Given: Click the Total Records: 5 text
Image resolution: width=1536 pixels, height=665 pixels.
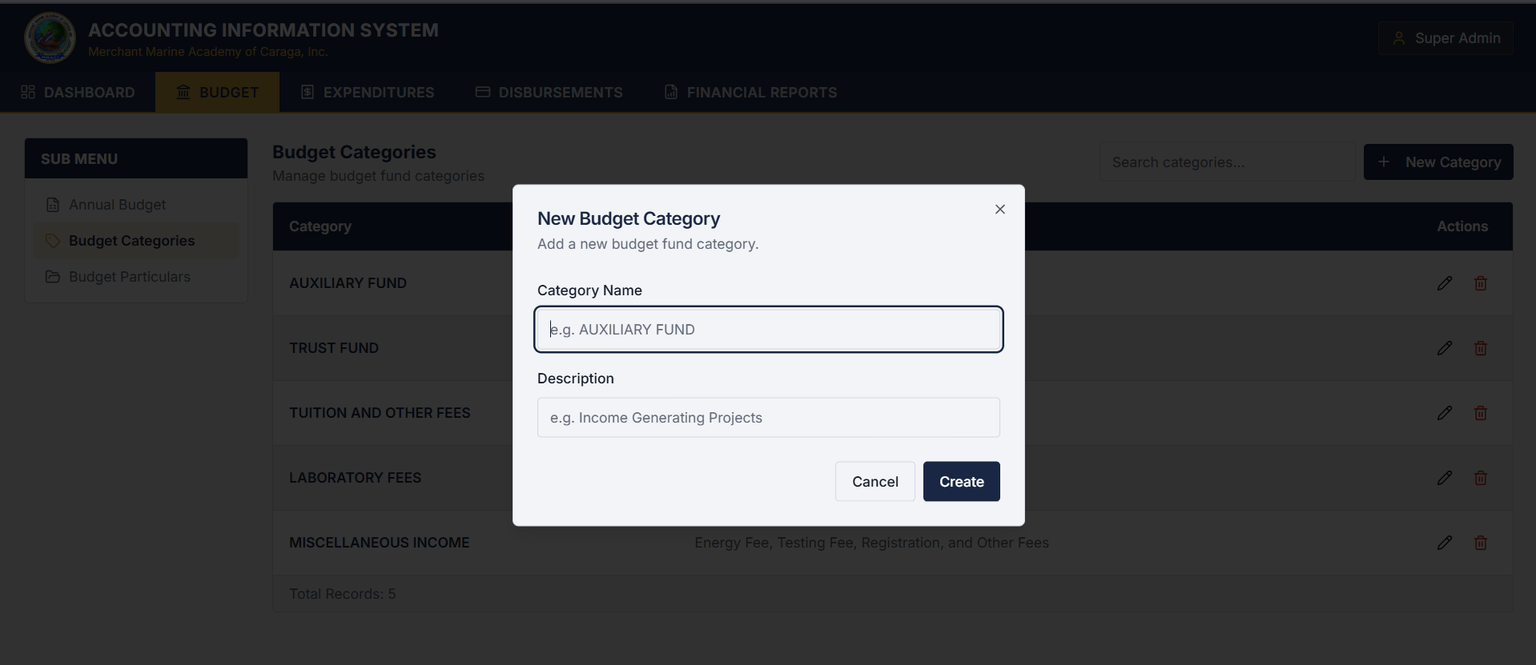Looking at the screenshot, I should 342,594.
